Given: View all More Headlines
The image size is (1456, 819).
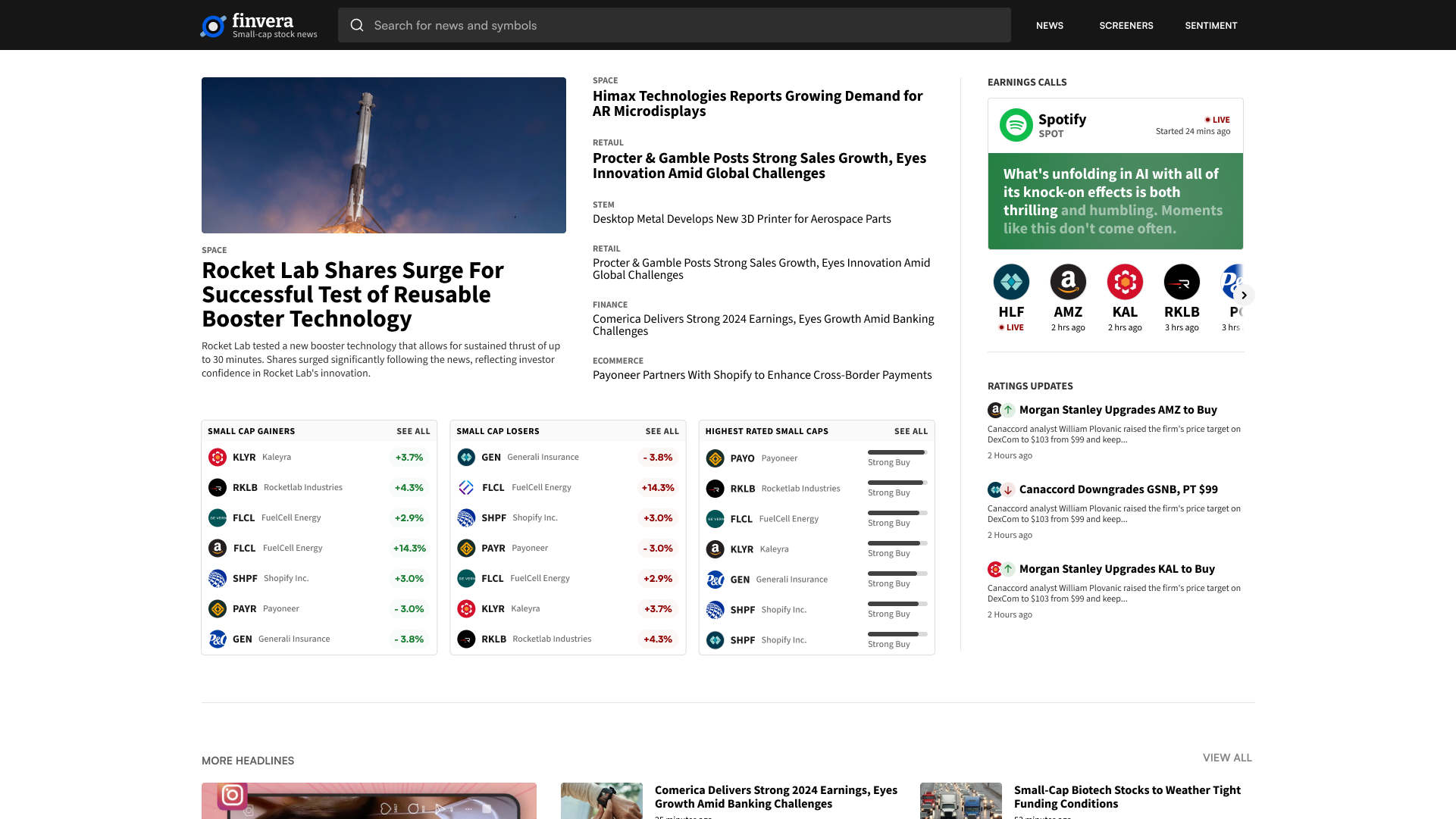Looking at the screenshot, I should click(1226, 758).
